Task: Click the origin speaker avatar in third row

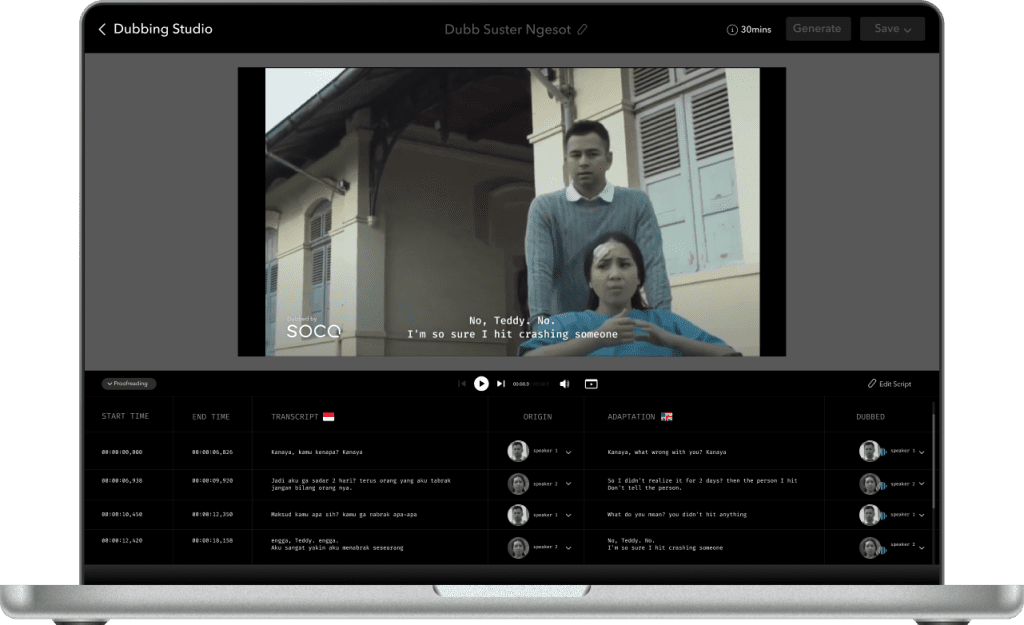Action: point(518,515)
